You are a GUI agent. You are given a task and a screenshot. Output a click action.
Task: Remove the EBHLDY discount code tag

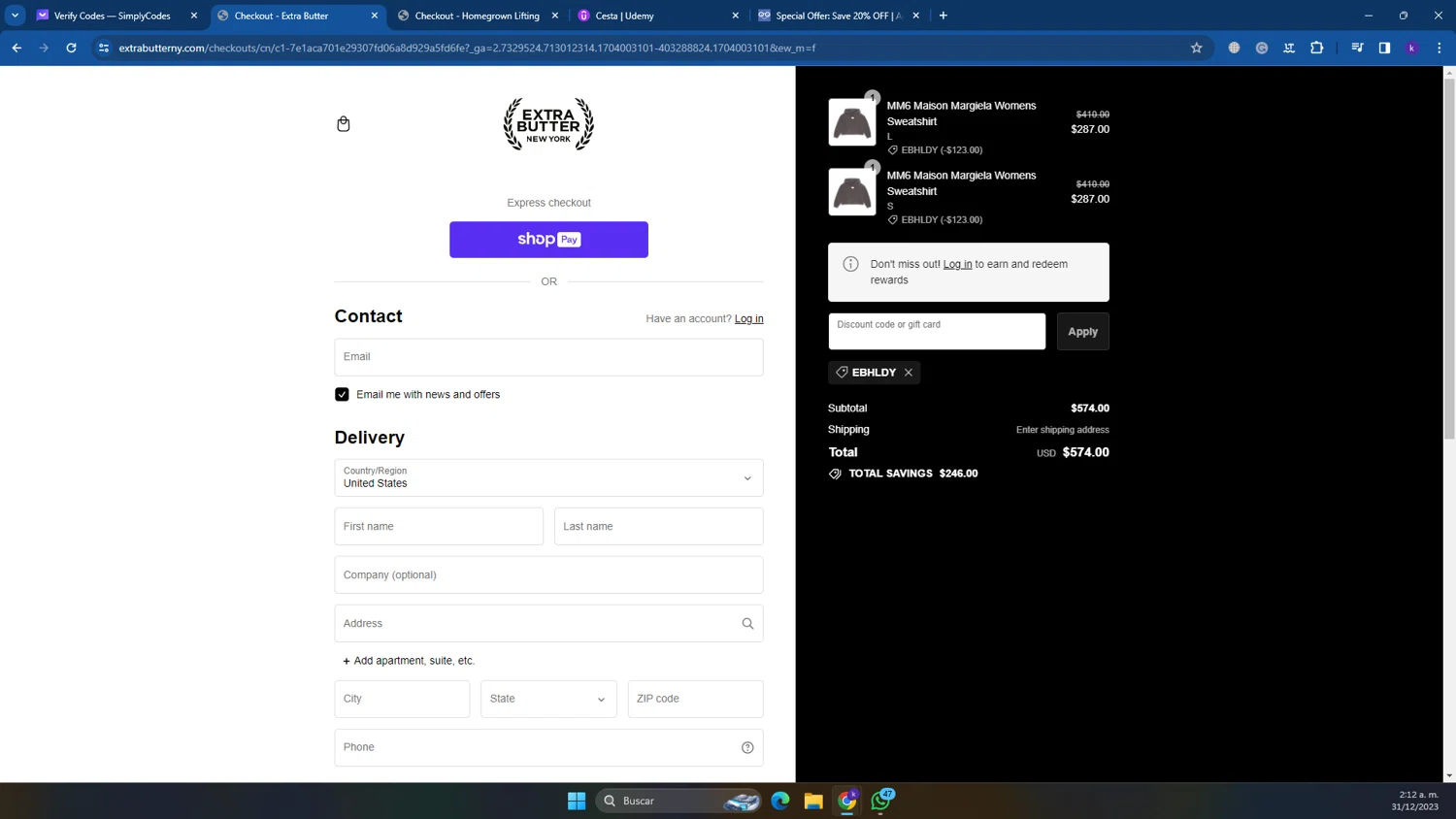tap(909, 373)
